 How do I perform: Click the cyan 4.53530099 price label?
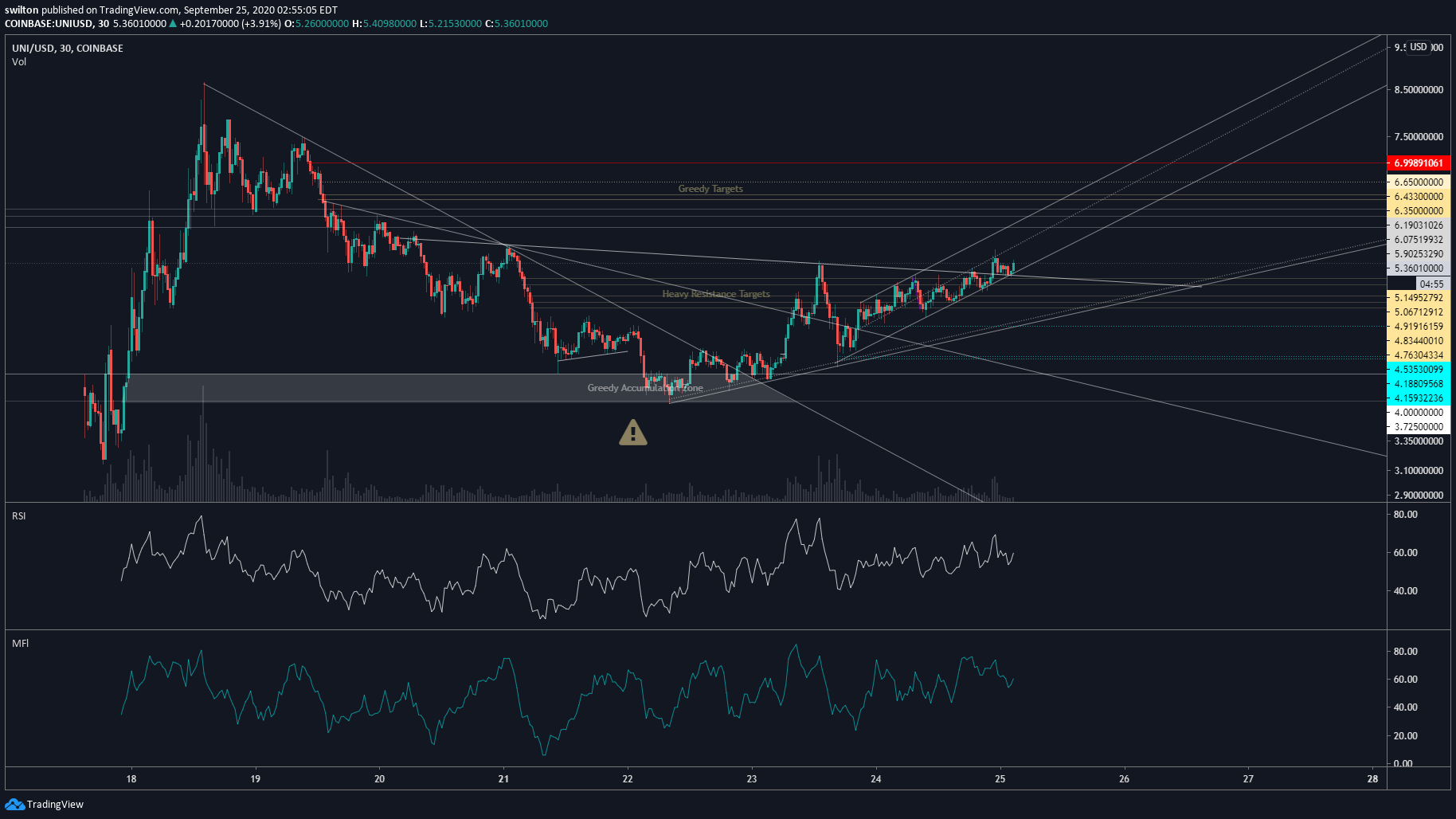click(1419, 370)
